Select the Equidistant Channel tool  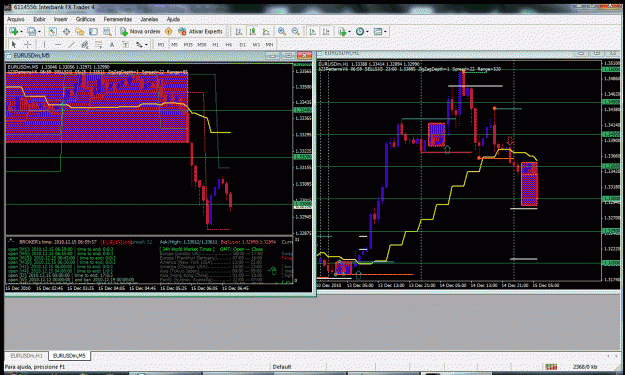tap(85, 45)
